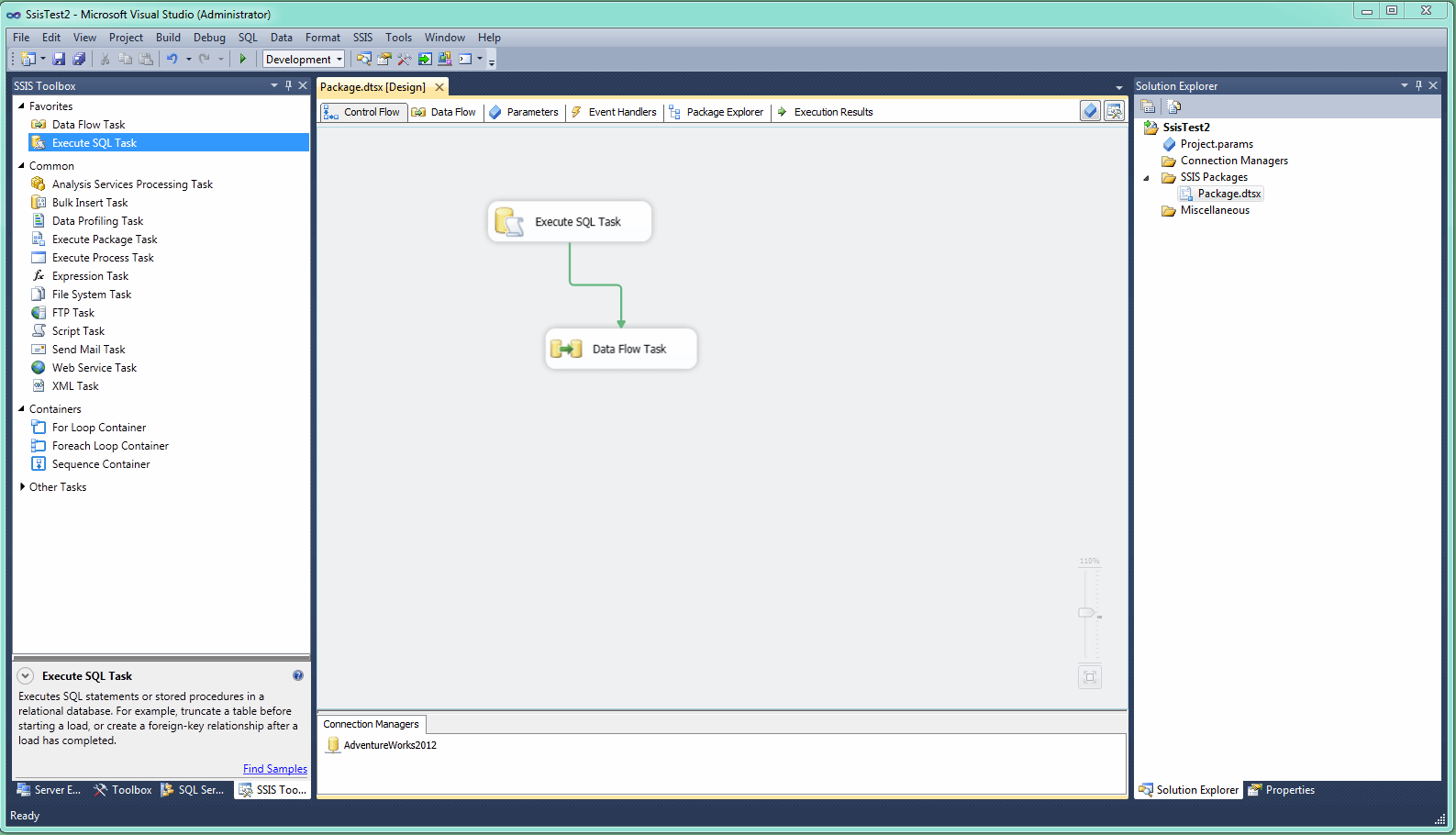Image resolution: width=1456 pixels, height=835 pixels.
Task: Click the AdventureWorks2012 connection manager
Action: tap(382, 745)
